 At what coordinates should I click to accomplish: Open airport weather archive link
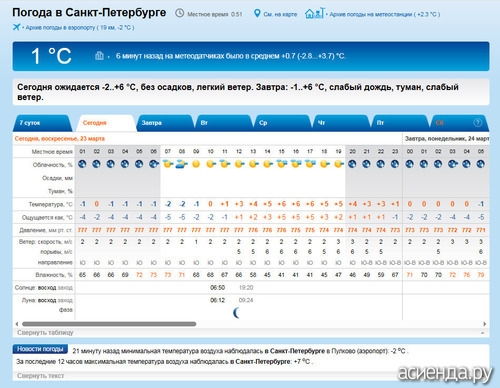pos(80,28)
